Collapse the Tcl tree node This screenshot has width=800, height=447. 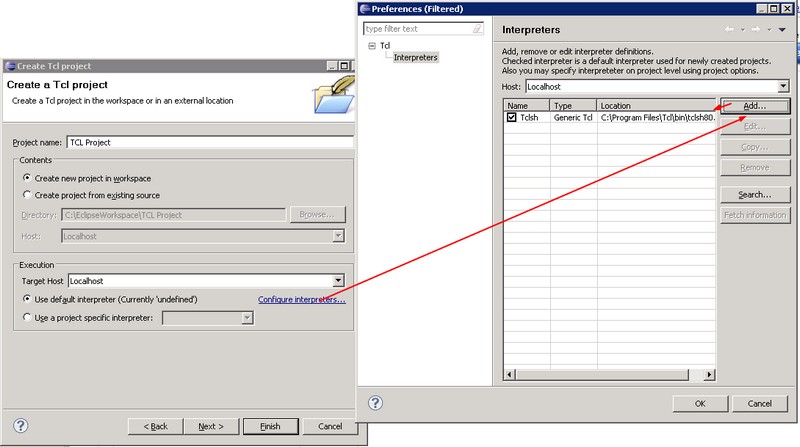(372, 46)
